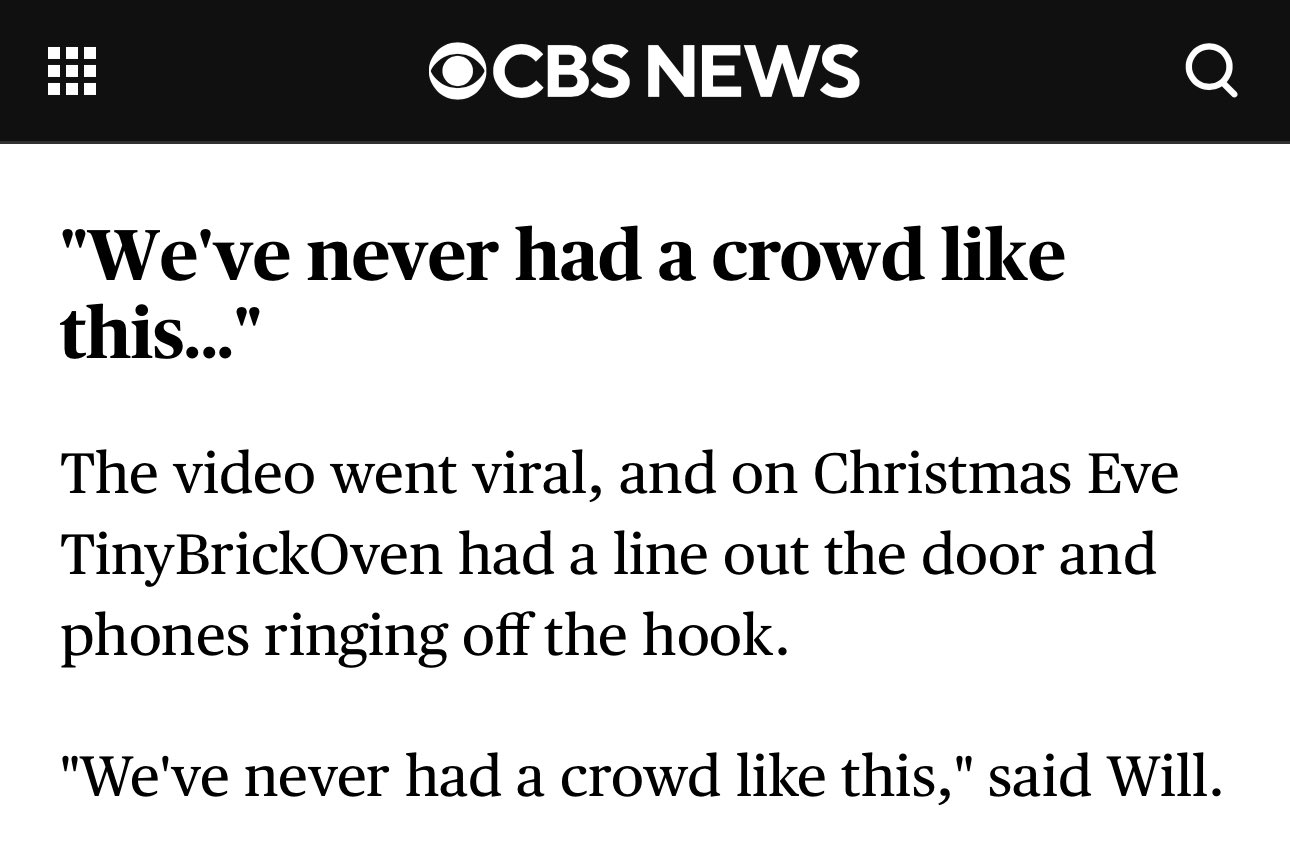Image resolution: width=1290 pixels, height=848 pixels.
Task: Click the words "Christmas Eve" in the paragraph
Action: coord(996,474)
